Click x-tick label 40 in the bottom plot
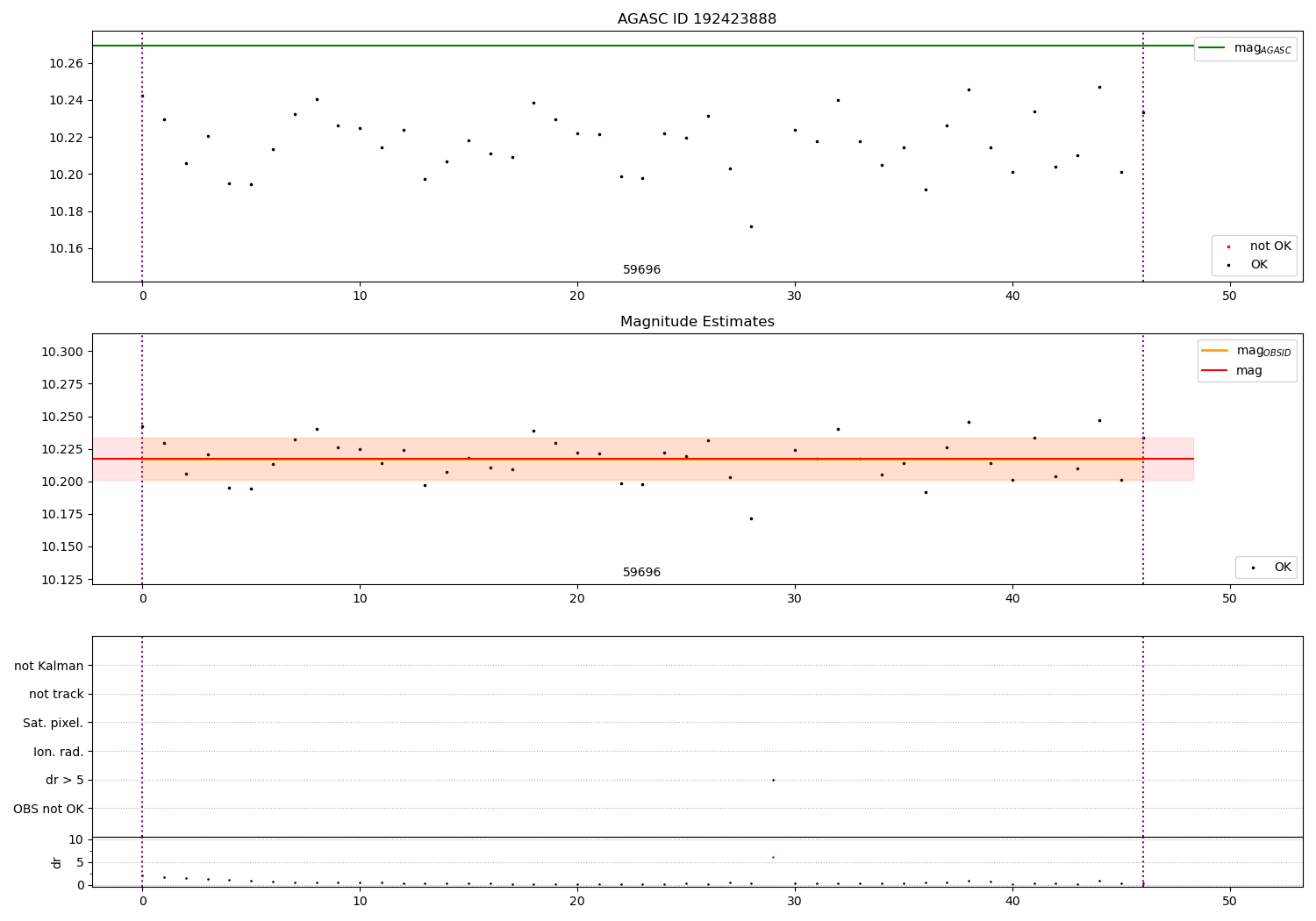 tap(1012, 901)
